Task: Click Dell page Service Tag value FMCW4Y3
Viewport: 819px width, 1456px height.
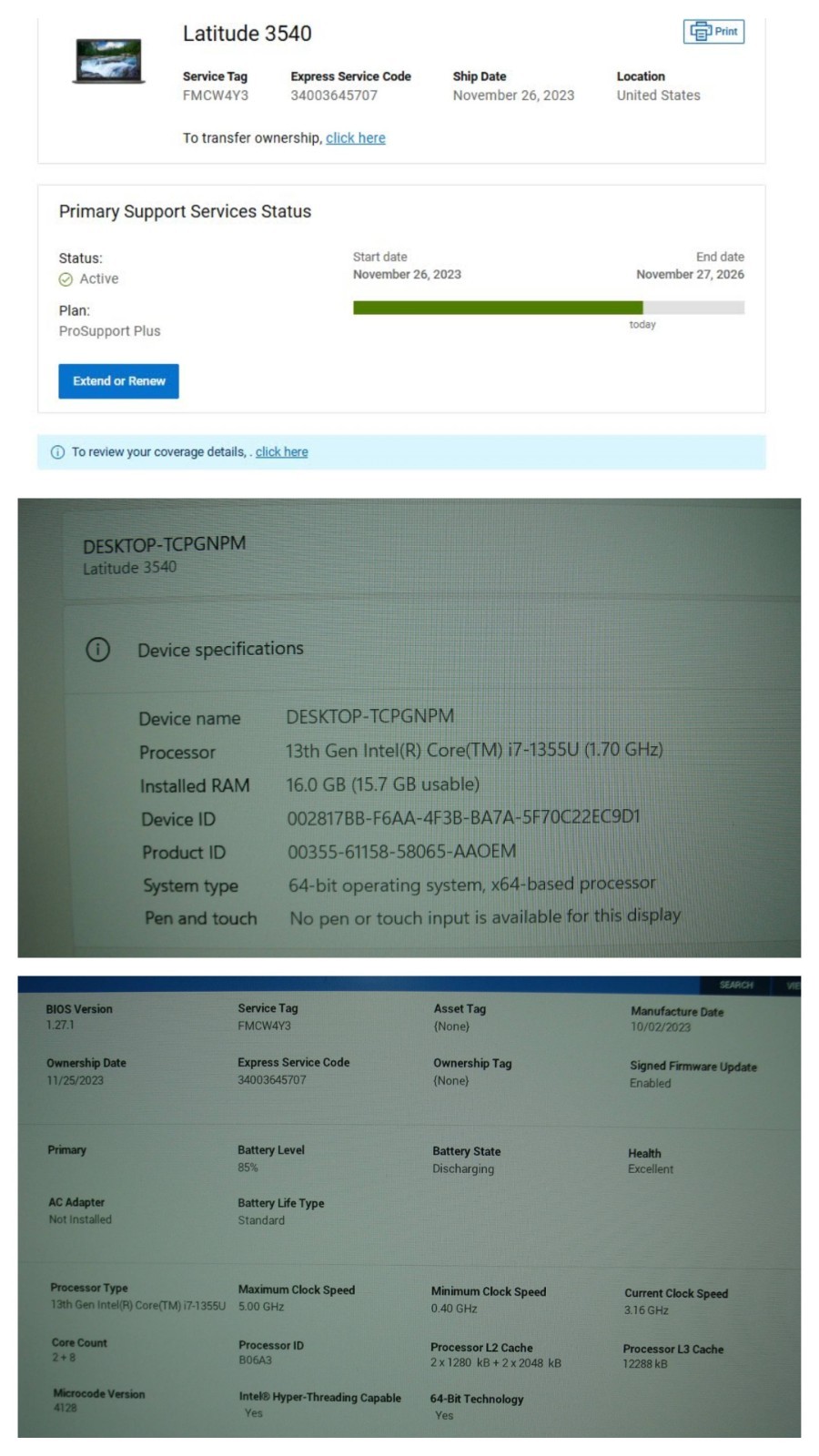Action: click(x=215, y=95)
